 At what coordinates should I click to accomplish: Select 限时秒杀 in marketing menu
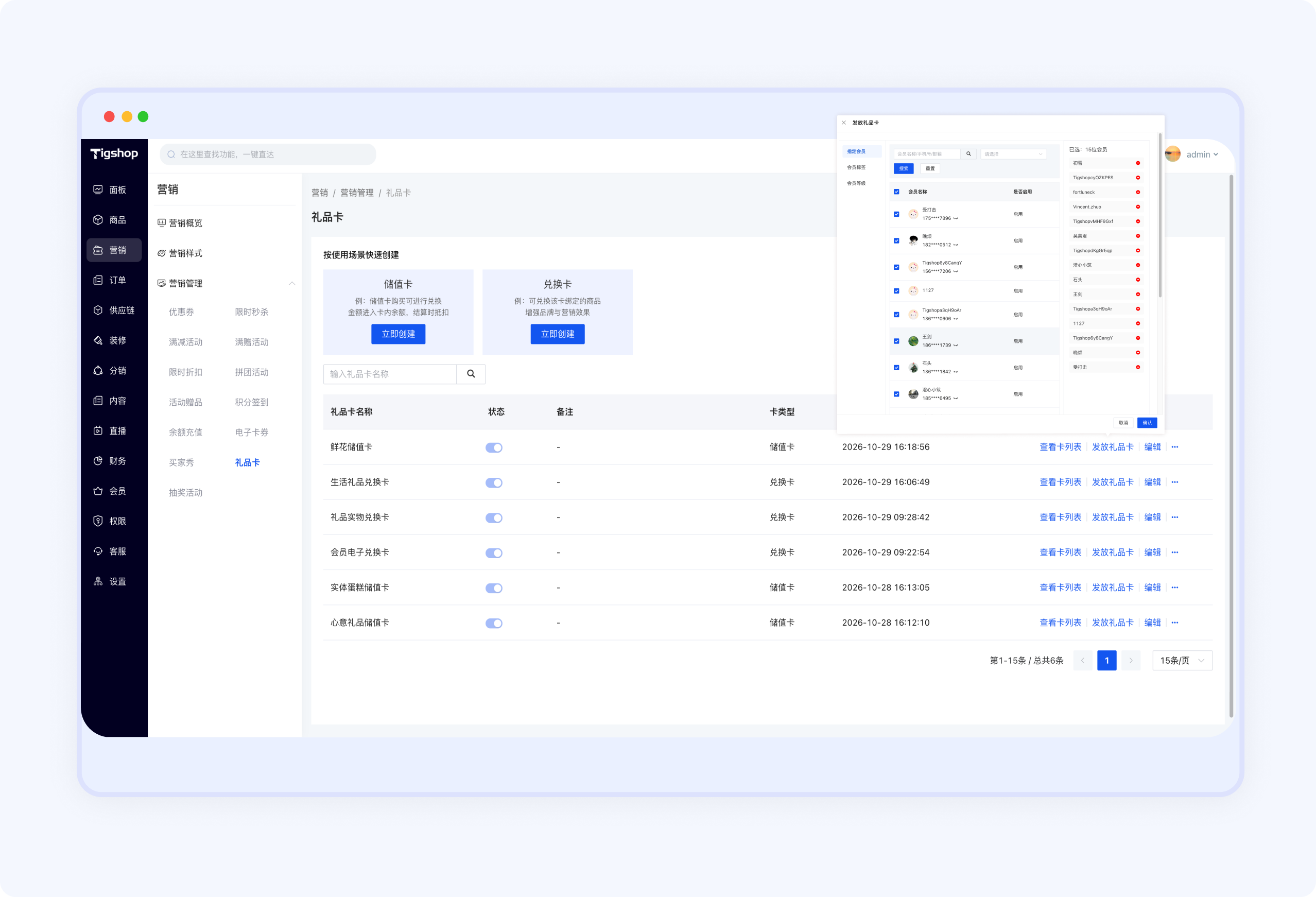[251, 312]
